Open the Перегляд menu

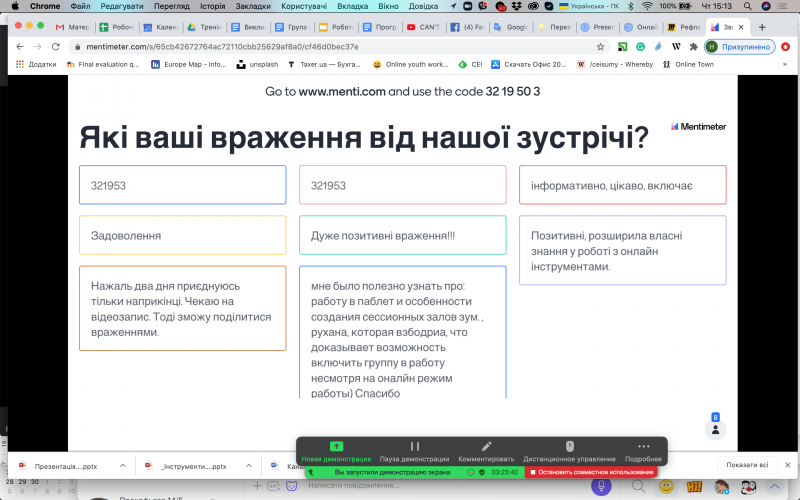[171, 6]
